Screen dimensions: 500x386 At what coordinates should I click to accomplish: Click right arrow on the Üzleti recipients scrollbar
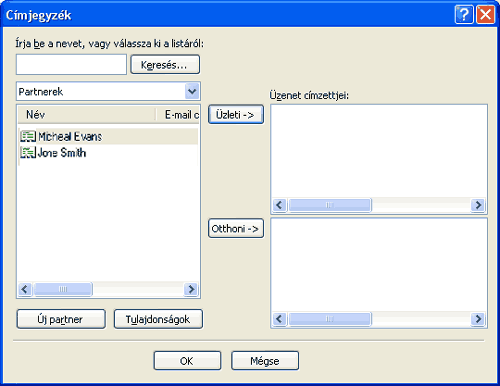click(478, 205)
